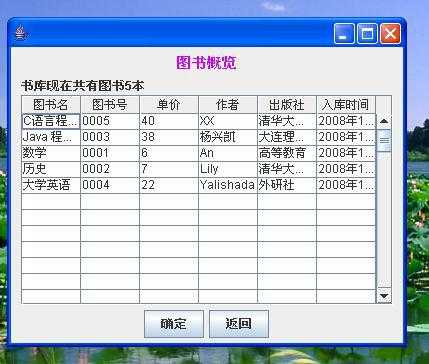Click the author cell Lily
This screenshot has width=429, height=364.
[x=228, y=169]
